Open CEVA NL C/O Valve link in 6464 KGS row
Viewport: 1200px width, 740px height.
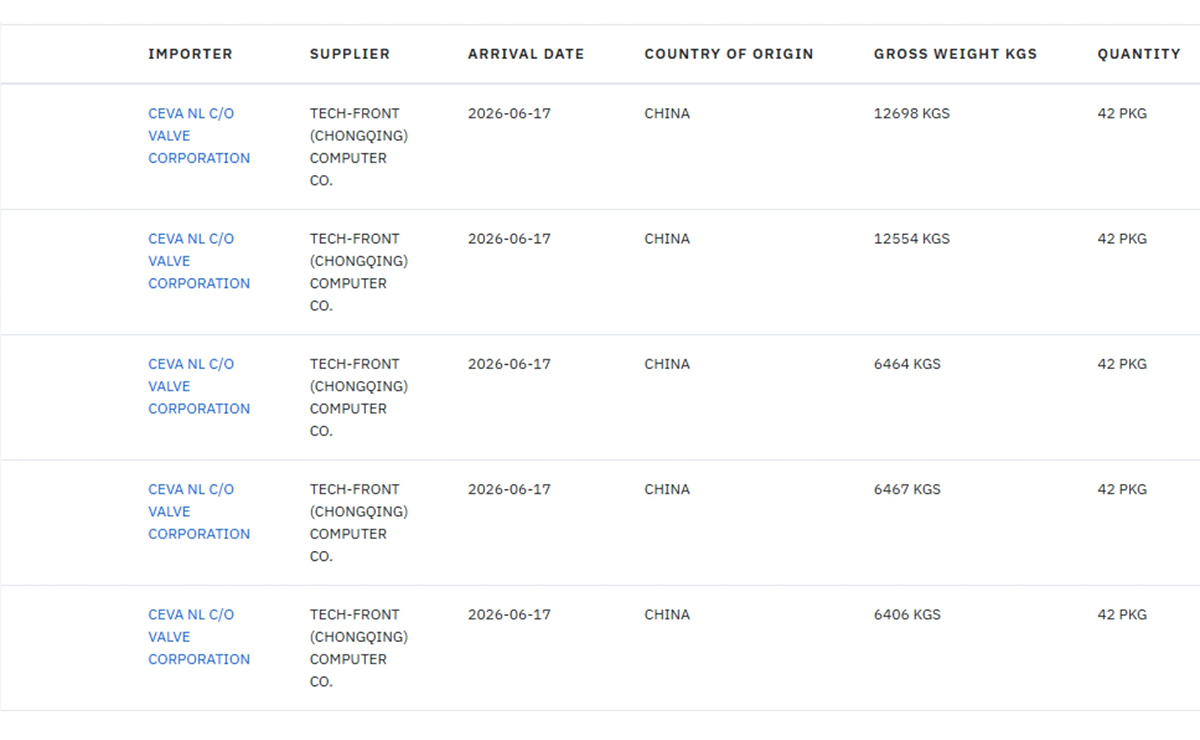(199, 386)
